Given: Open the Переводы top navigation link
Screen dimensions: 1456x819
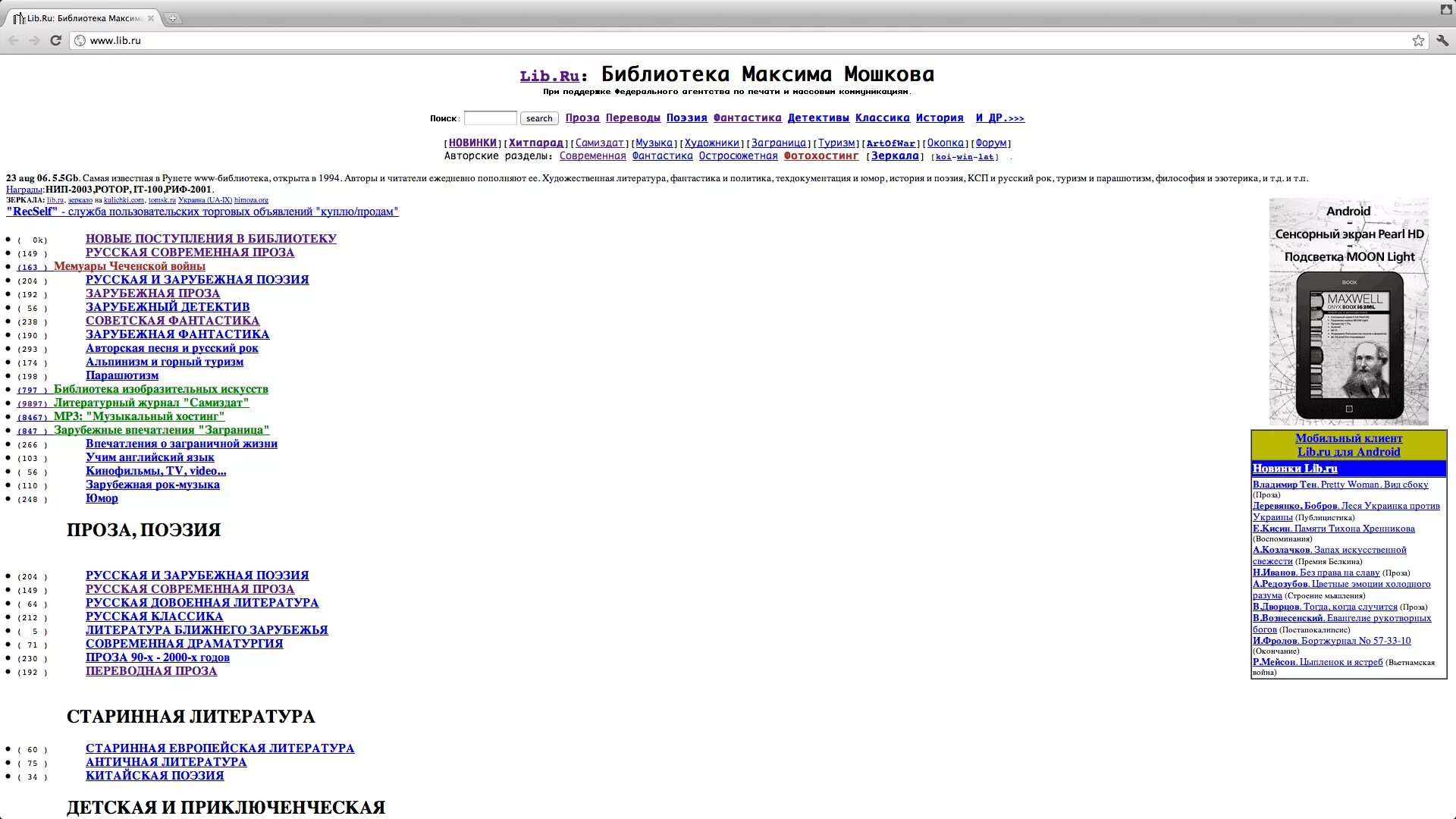Looking at the screenshot, I should (x=633, y=118).
